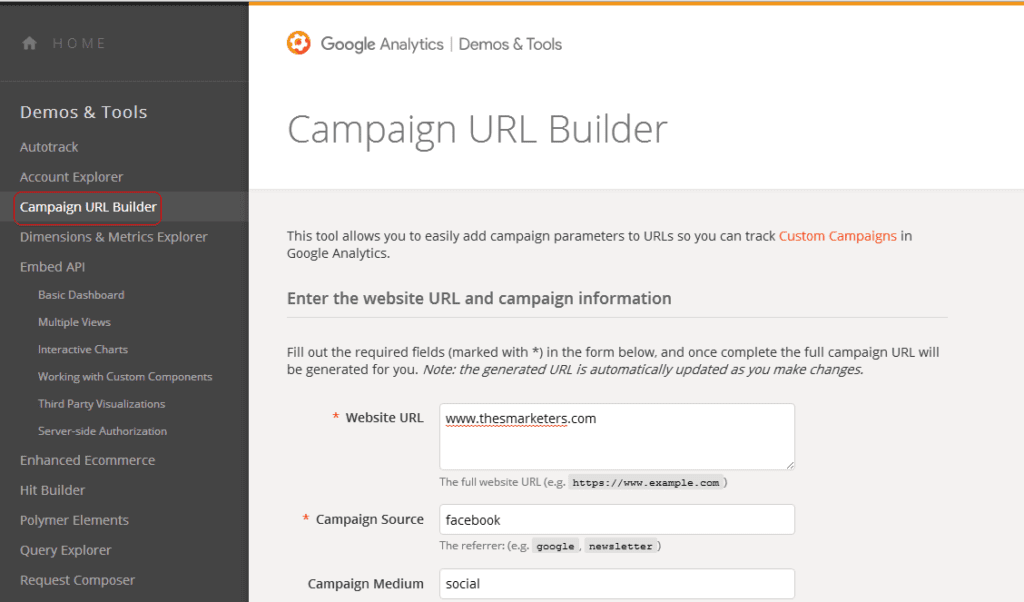Open Polymer Elements in sidebar
This screenshot has width=1024, height=602.
coord(74,520)
